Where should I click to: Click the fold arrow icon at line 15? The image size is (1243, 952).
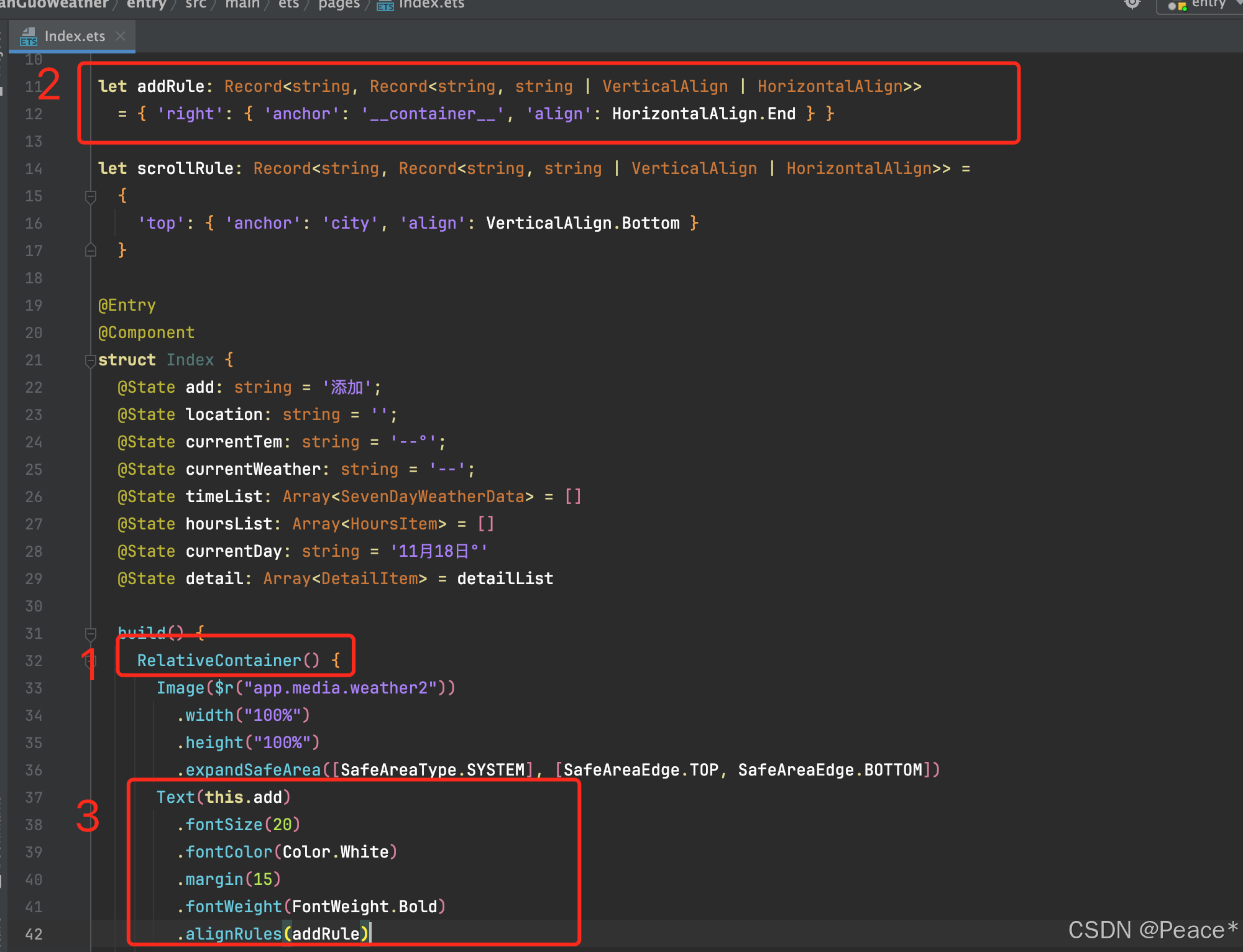(x=91, y=196)
